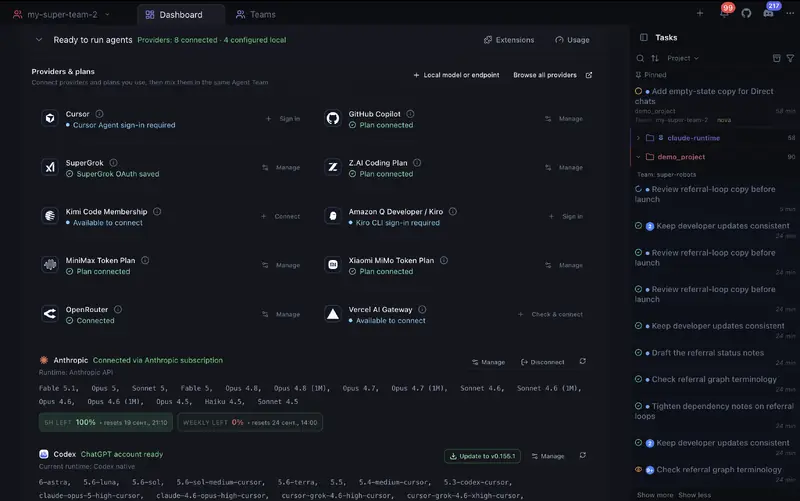Open info icon next to Z.AI Coding Plan
This screenshot has width=800, height=501.
(x=417, y=163)
